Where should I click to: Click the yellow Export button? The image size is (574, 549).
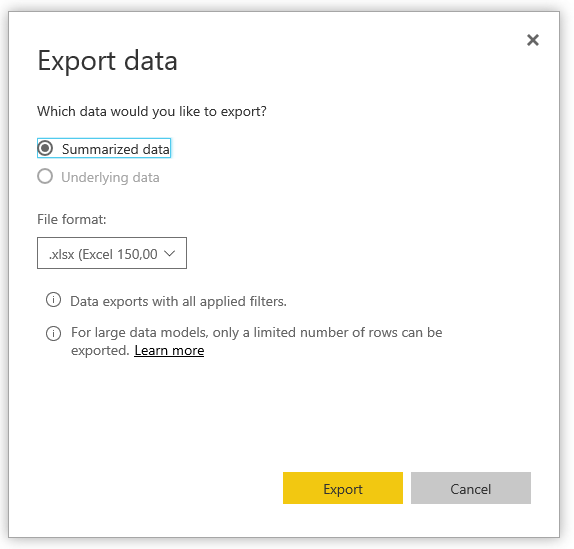(343, 488)
